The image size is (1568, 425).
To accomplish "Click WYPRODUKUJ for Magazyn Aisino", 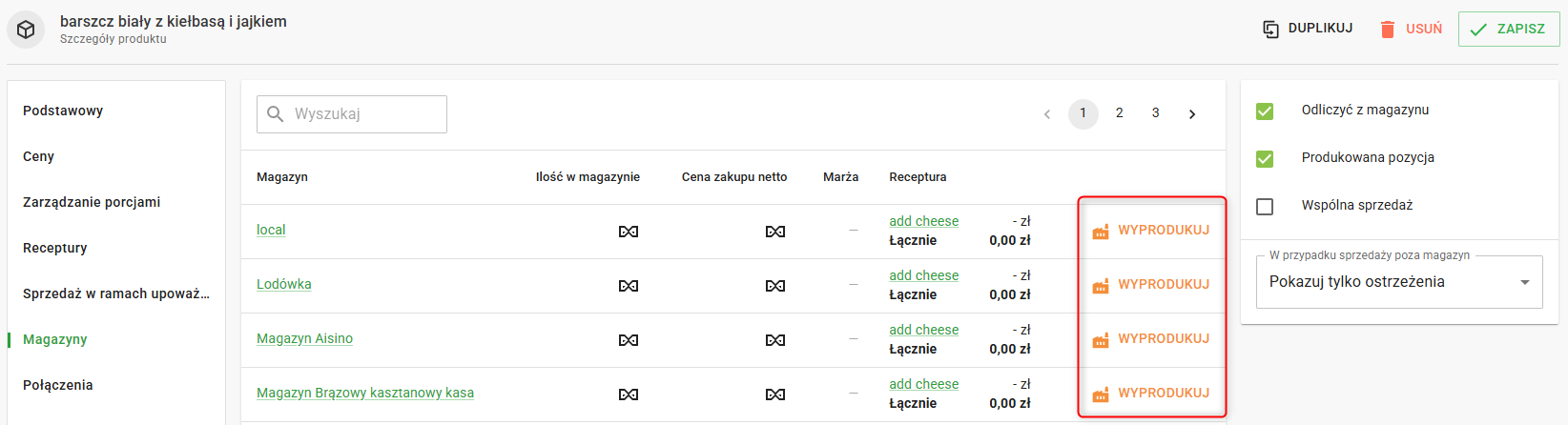I will (1151, 339).
